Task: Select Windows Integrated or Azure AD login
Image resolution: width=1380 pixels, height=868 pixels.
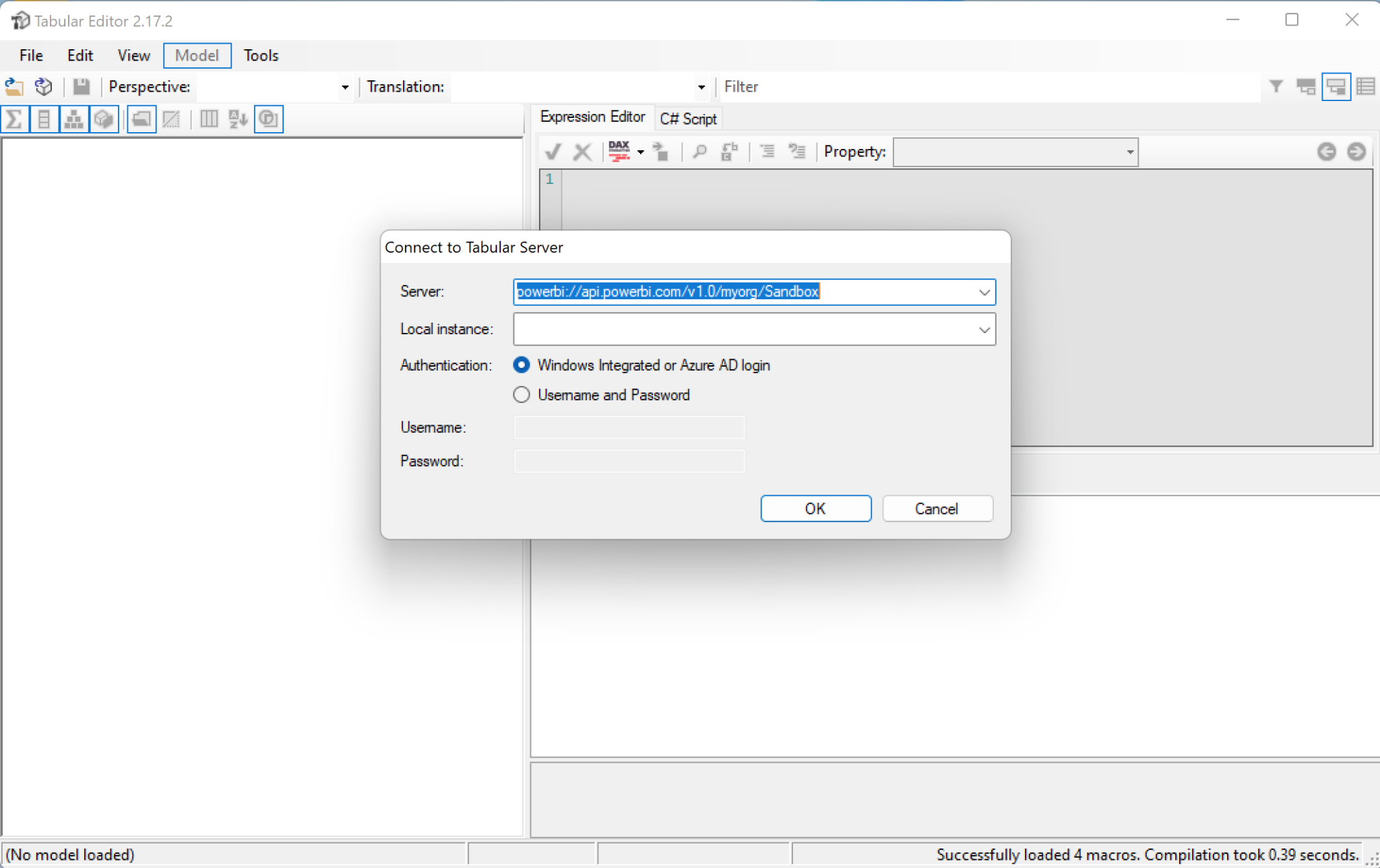Action: point(522,365)
